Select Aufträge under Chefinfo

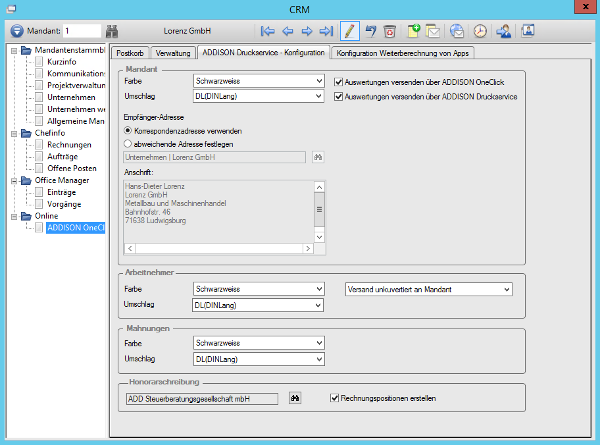(62, 156)
